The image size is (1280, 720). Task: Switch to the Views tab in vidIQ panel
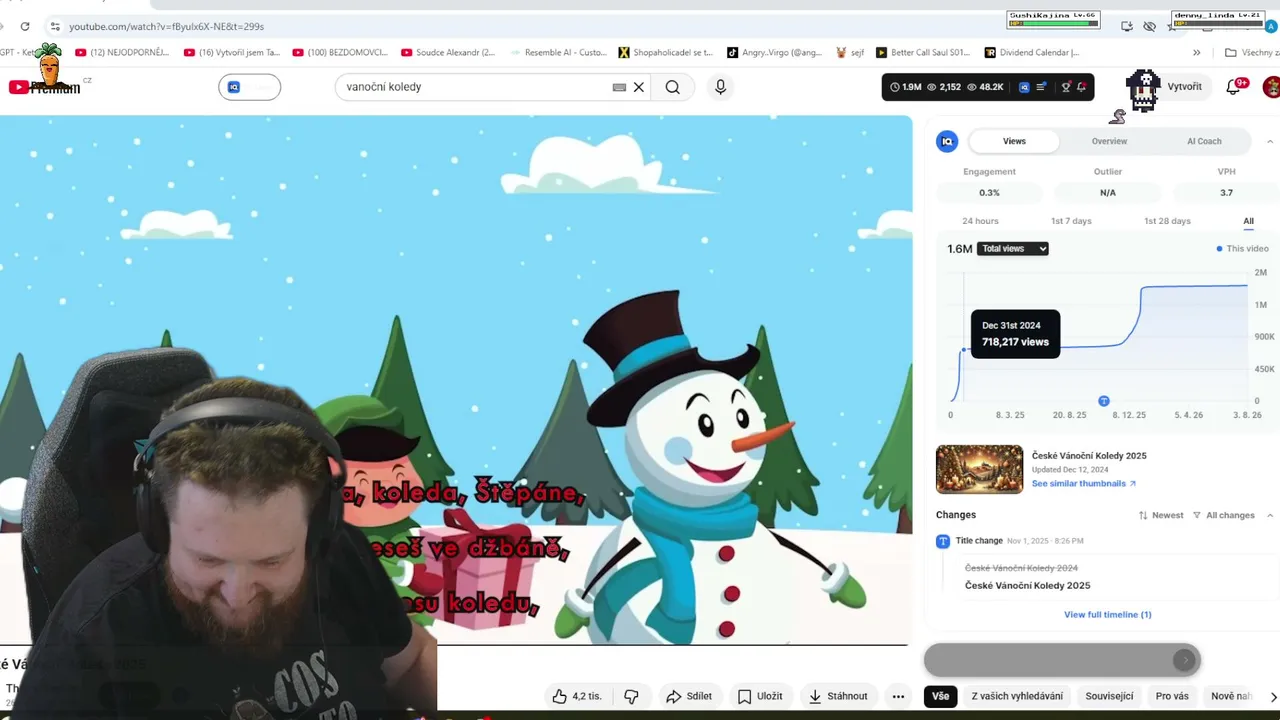[x=1014, y=141]
